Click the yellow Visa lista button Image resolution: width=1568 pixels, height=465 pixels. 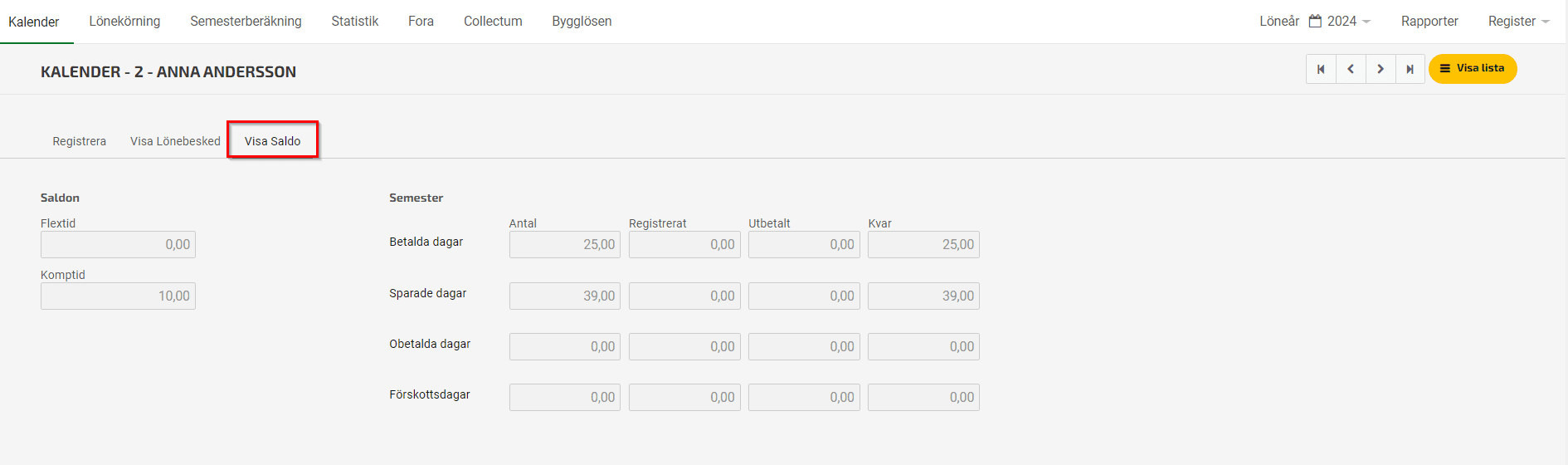pos(1473,69)
